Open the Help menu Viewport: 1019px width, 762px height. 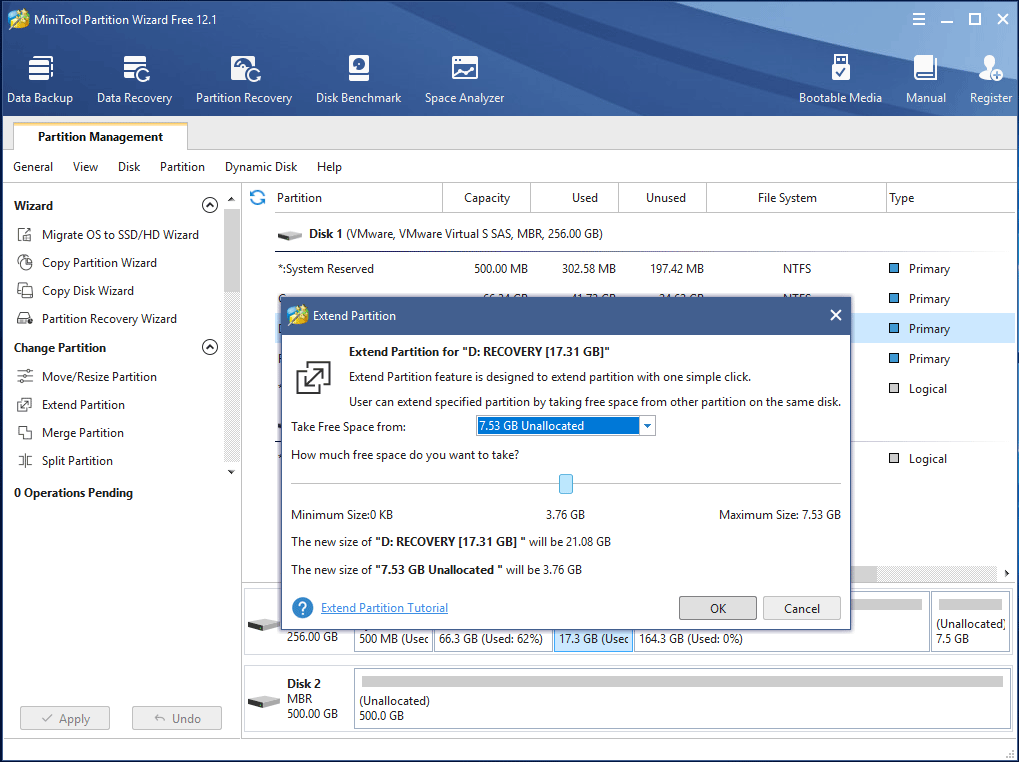point(329,167)
